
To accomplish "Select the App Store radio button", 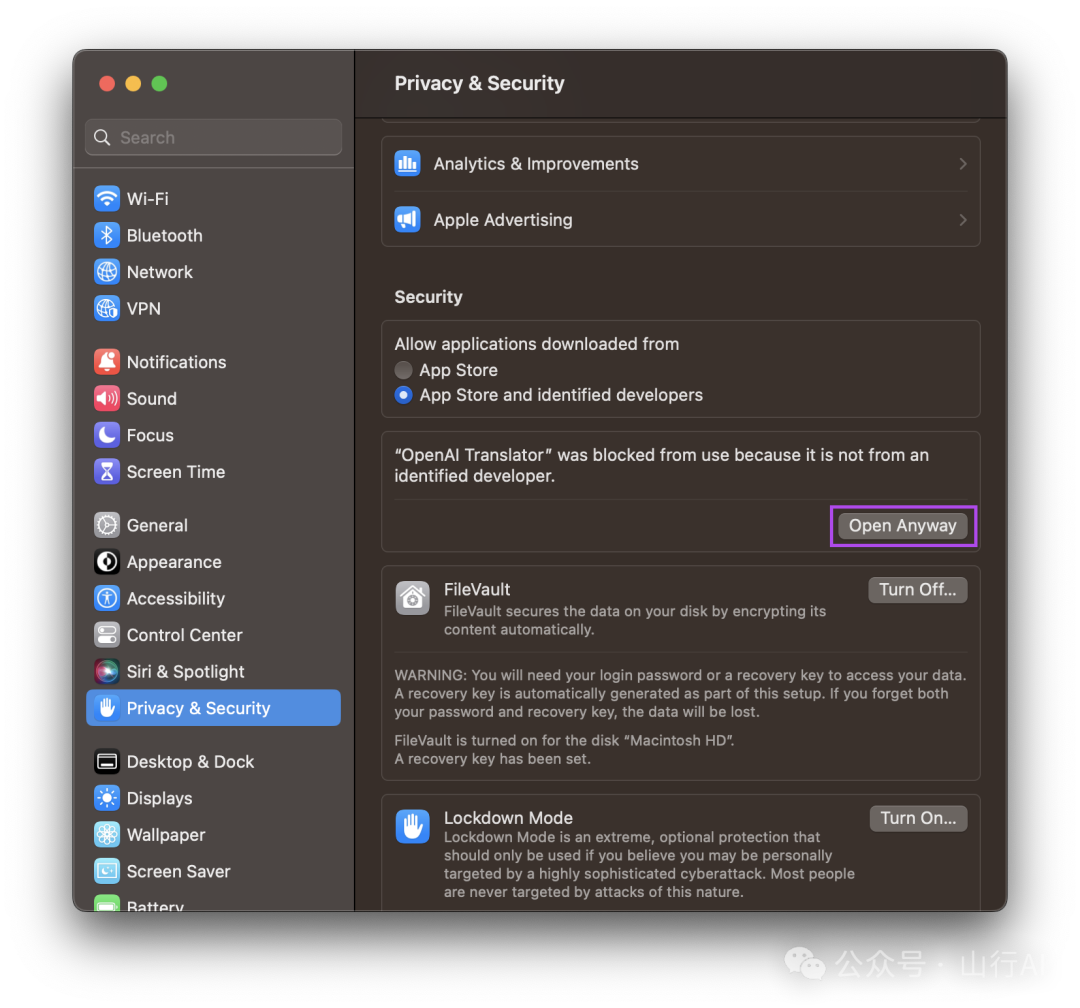I will coord(404,370).
